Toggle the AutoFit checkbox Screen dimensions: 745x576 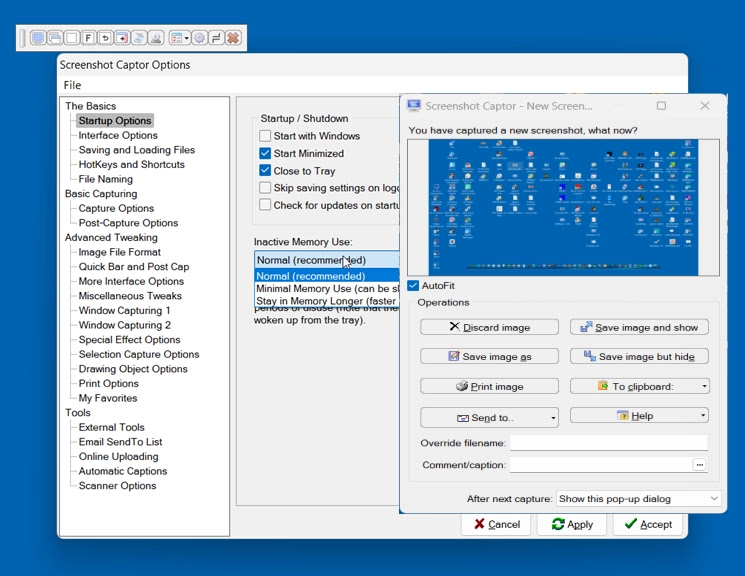[413, 286]
